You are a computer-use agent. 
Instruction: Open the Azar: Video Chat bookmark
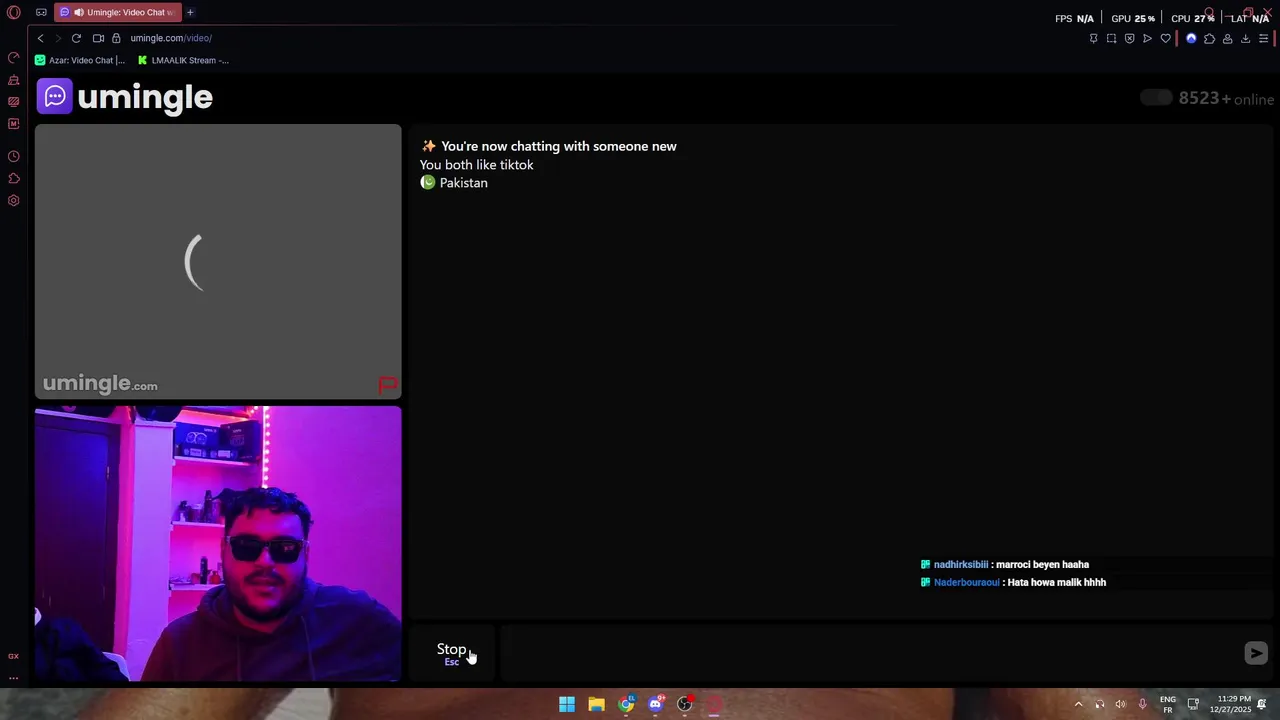pyautogui.click(x=80, y=60)
